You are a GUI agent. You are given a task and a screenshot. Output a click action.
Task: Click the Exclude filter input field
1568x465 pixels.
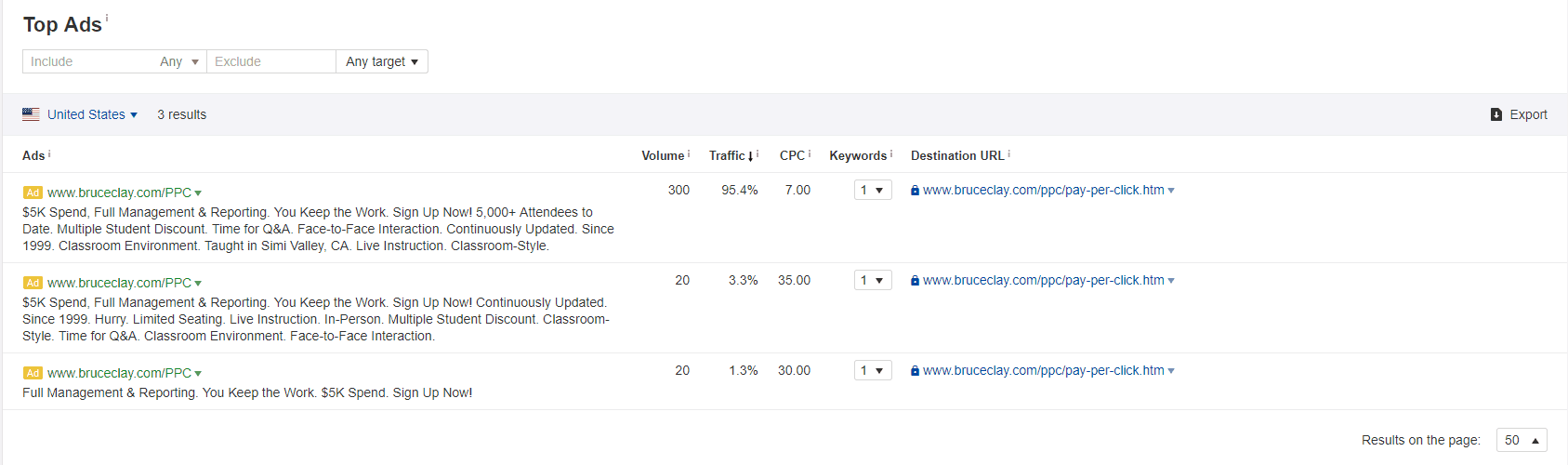271,61
